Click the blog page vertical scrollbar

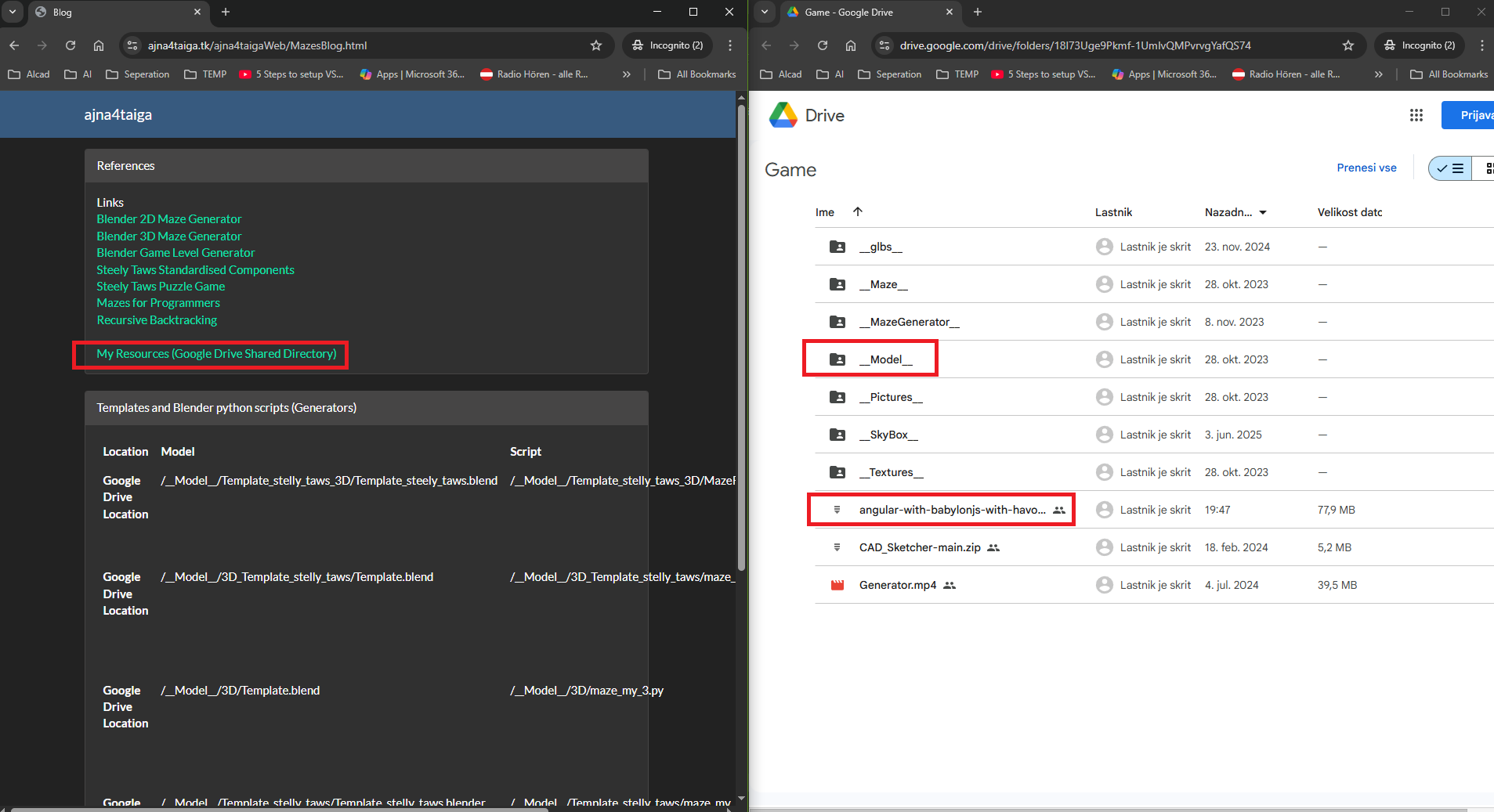[x=741, y=337]
